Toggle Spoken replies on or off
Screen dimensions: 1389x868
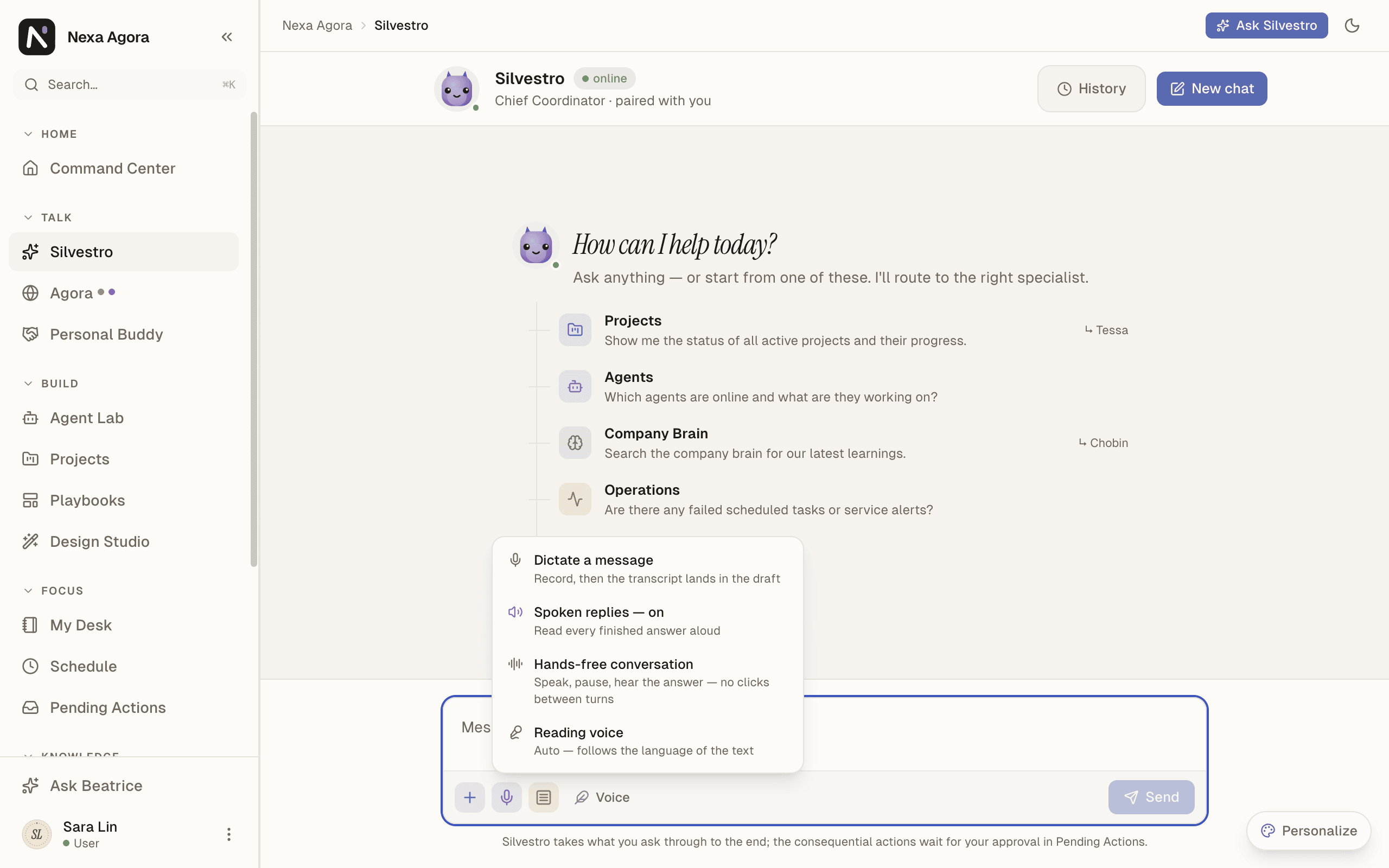[x=647, y=621]
